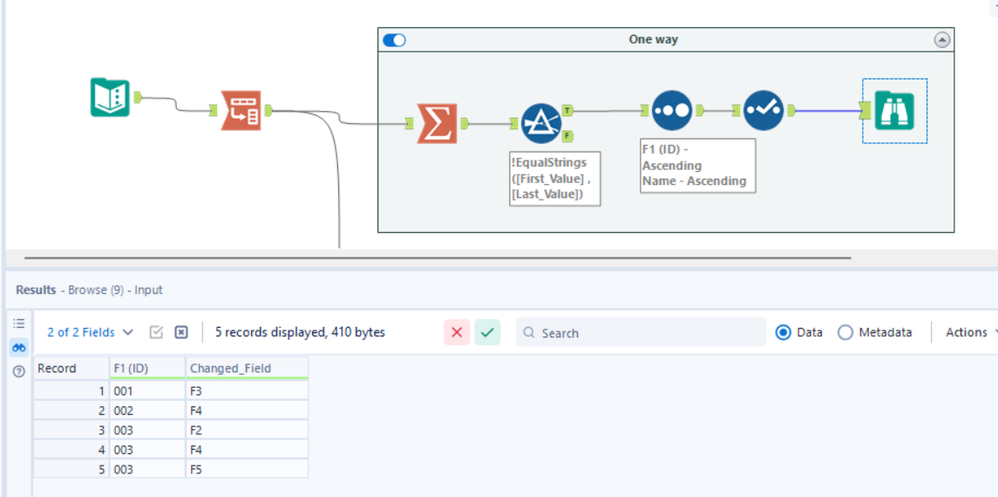Click Changed_Field cell F5 in record 5

pyautogui.click(x=247, y=469)
